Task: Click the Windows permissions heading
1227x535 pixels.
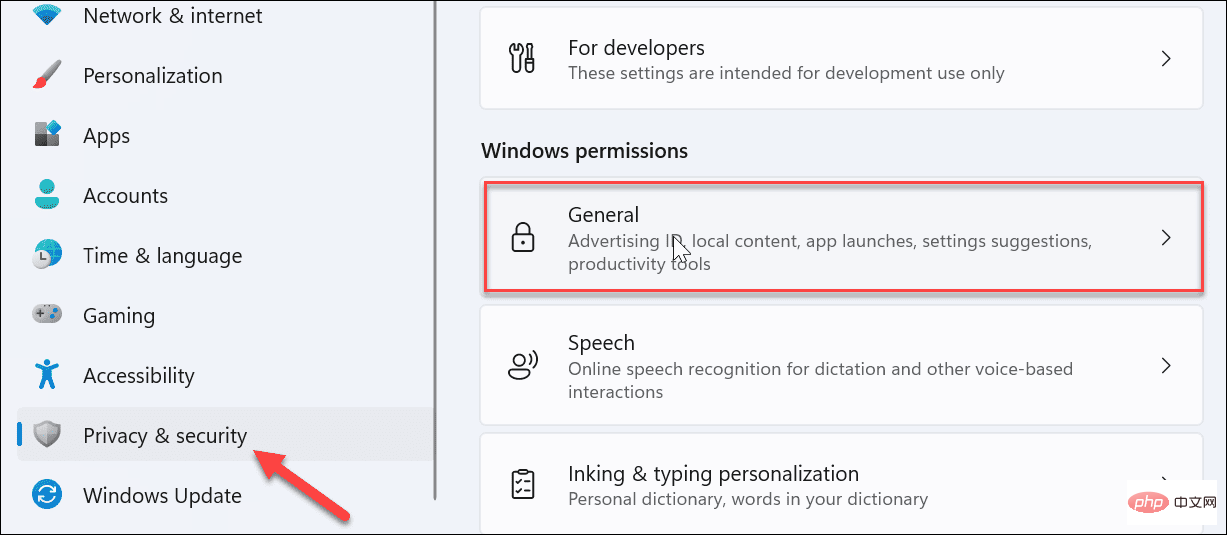Action: click(584, 151)
